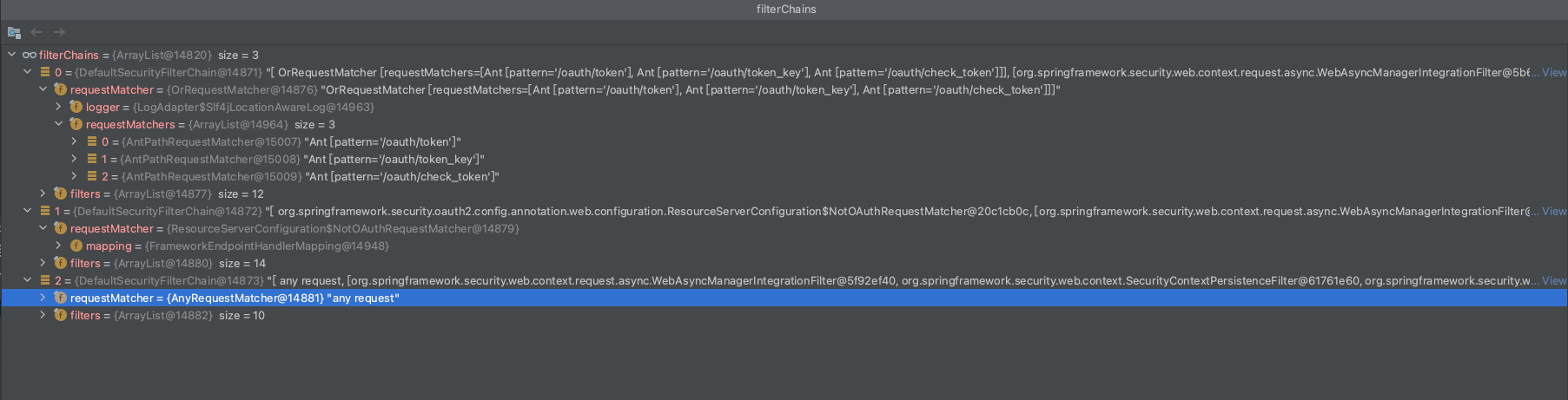Expand the '/oauth/token_key' AntPathRequestMatcher entry
This screenshot has width=1568, height=400.
(75, 159)
